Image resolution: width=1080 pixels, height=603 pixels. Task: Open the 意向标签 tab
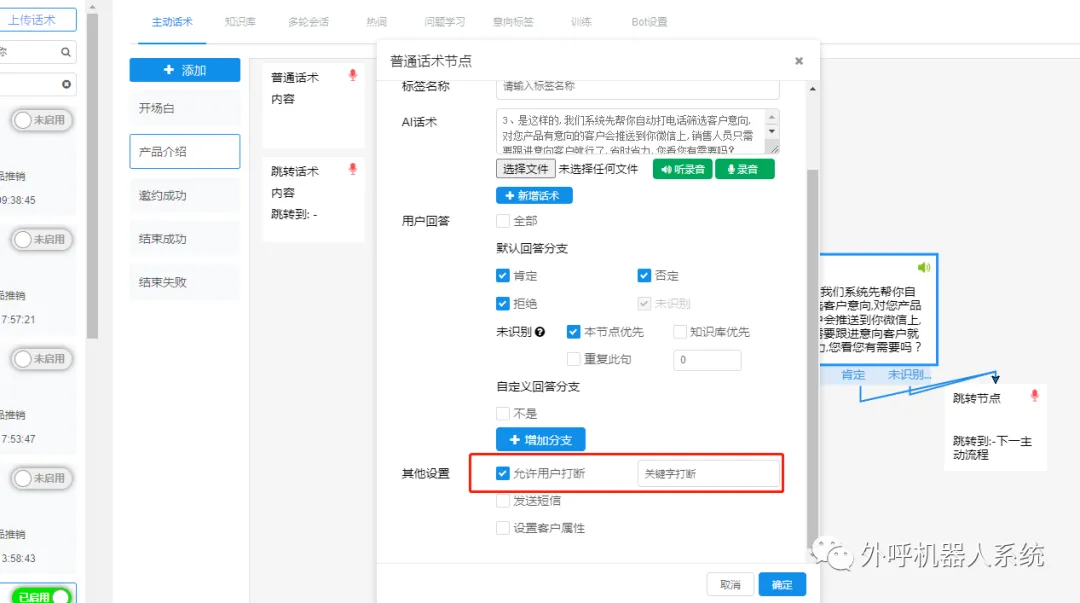513,22
